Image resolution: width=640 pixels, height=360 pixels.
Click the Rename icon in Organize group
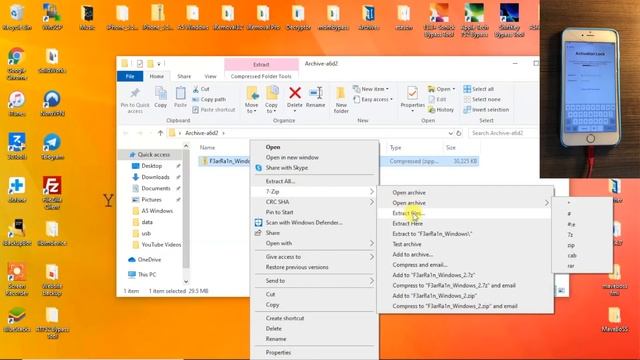pyautogui.click(x=316, y=93)
